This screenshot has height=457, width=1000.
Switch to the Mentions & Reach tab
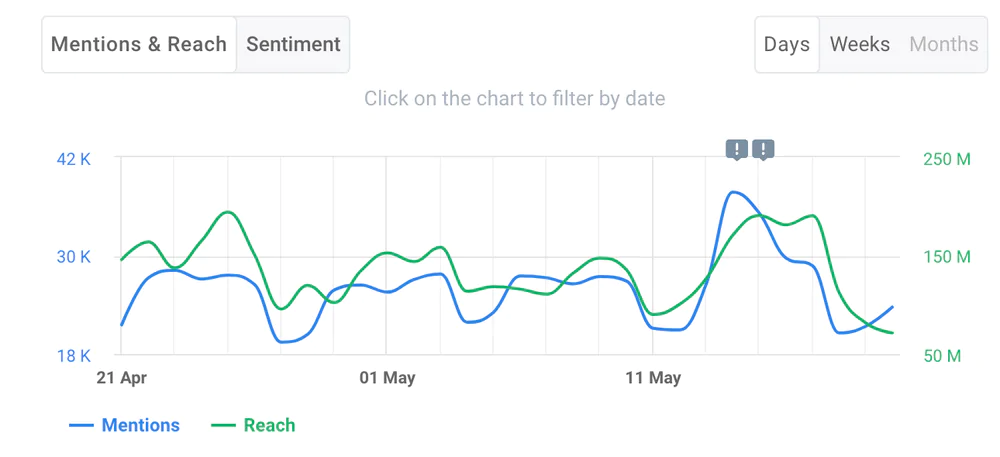[139, 44]
